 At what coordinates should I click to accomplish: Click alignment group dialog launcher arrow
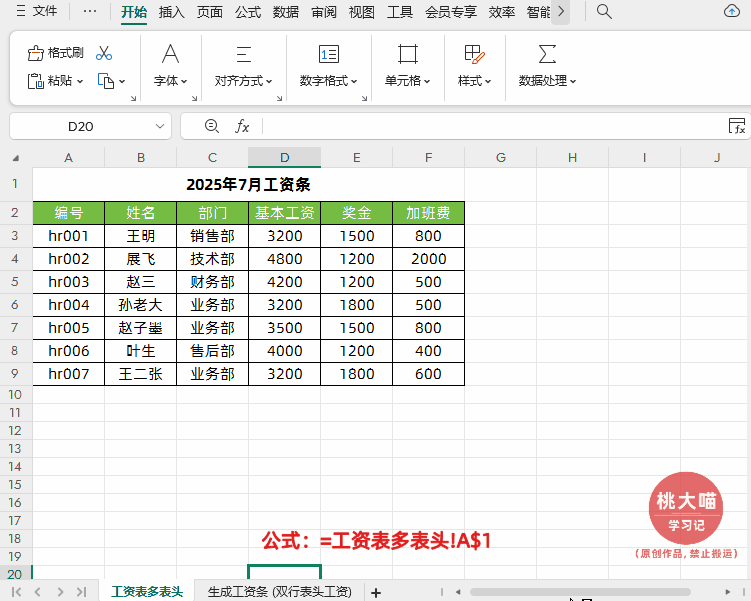[279, 98]
